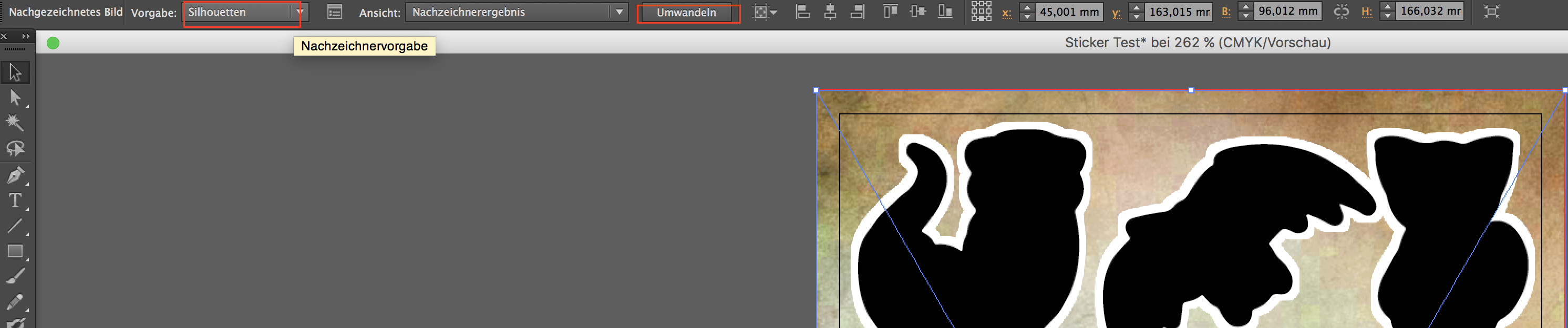
Task: Click the Vorgabe dropdown arrow
Action: [x=300, y=12]
